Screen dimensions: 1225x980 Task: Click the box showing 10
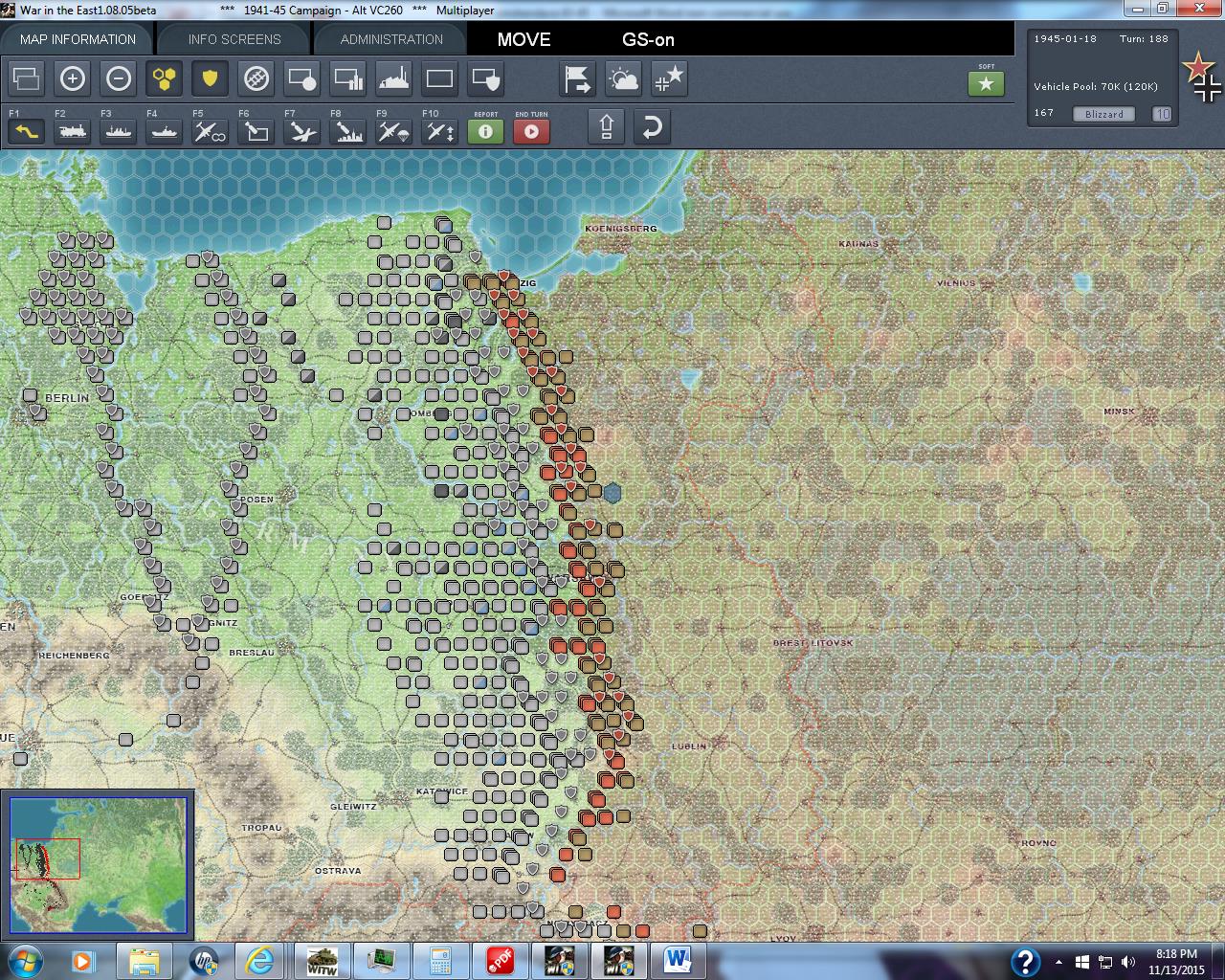tap(1162, 114)
